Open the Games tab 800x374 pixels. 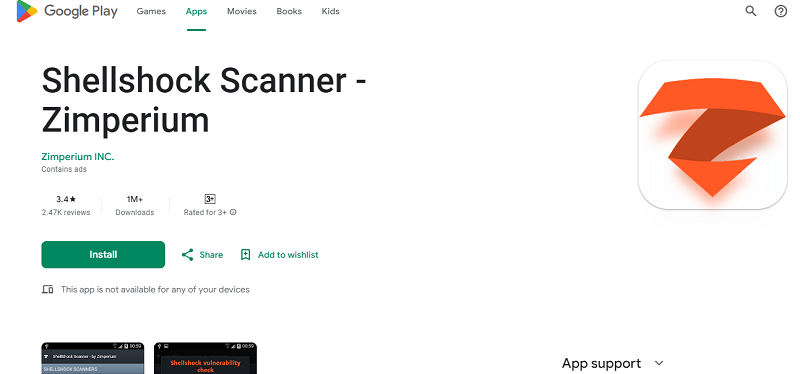(x=151, y=11)
